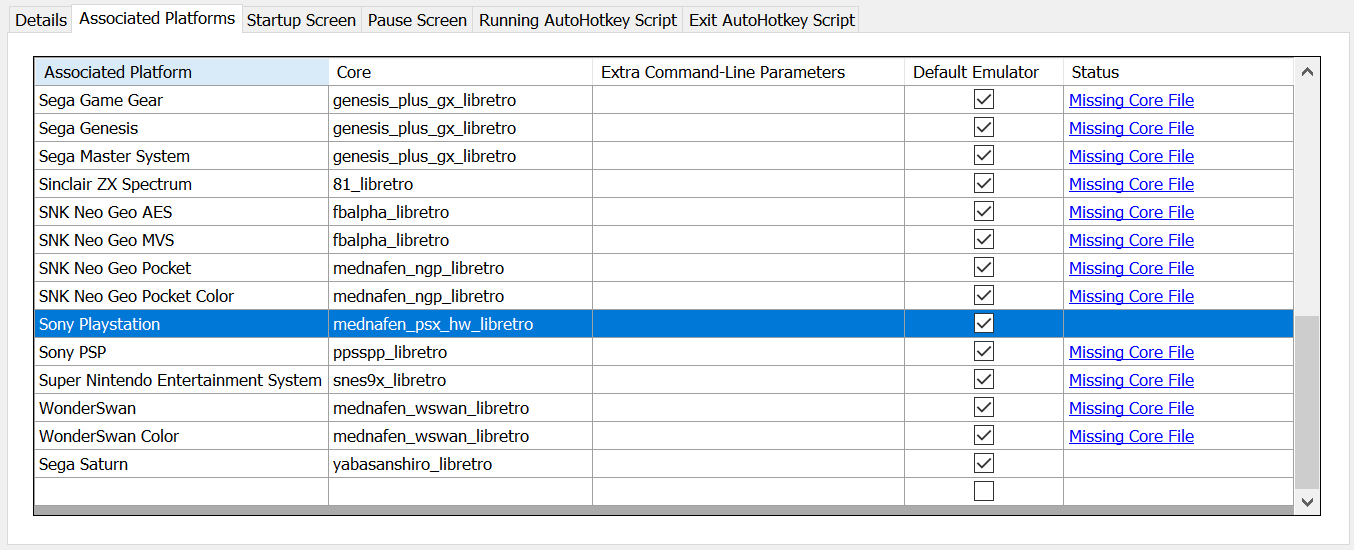Open Missing Core File link for Sega Game Gear
This screenshot has width=1354, height=550.
1131,100
